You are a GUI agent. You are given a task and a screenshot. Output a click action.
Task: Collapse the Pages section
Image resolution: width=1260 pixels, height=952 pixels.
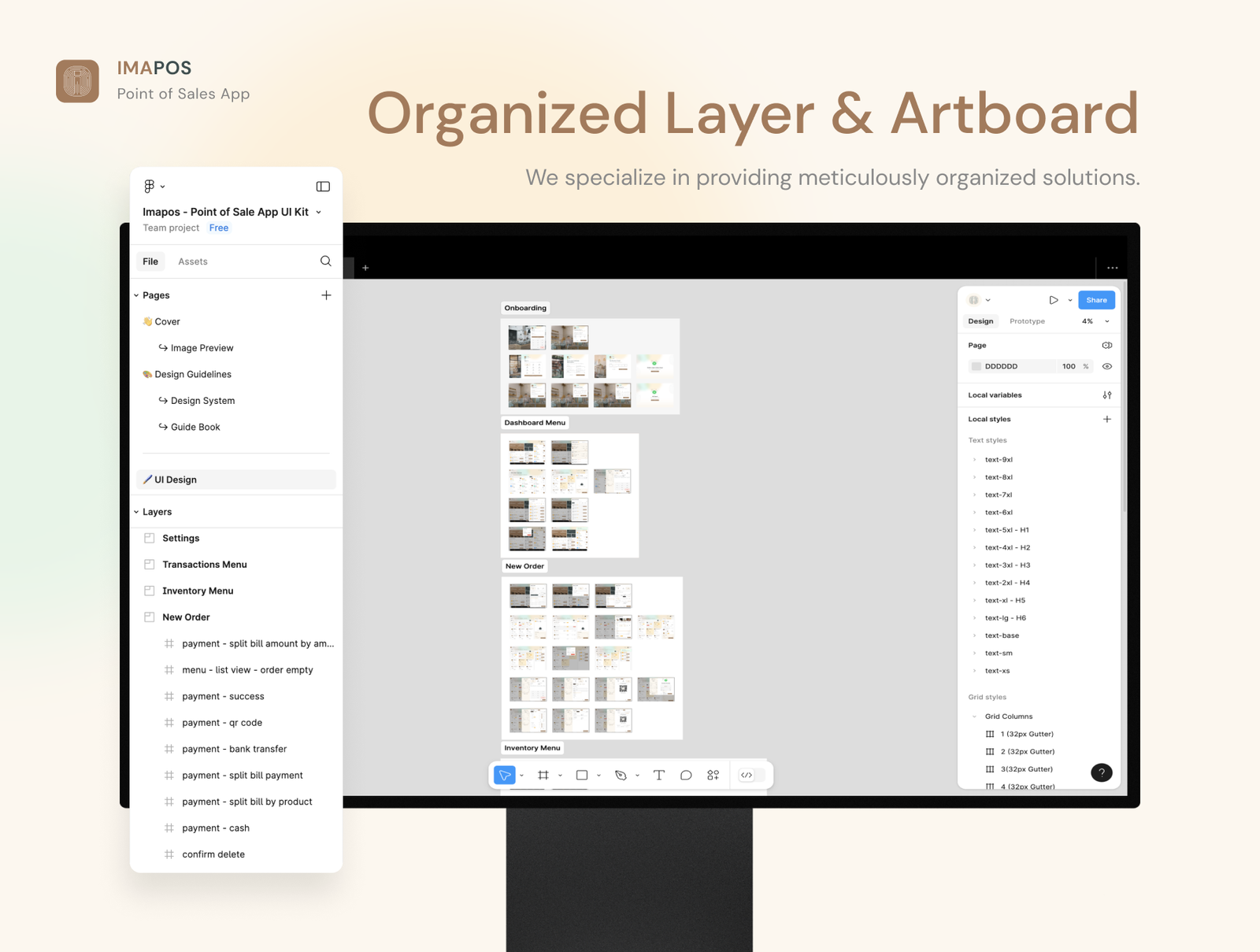pos(136,295)
